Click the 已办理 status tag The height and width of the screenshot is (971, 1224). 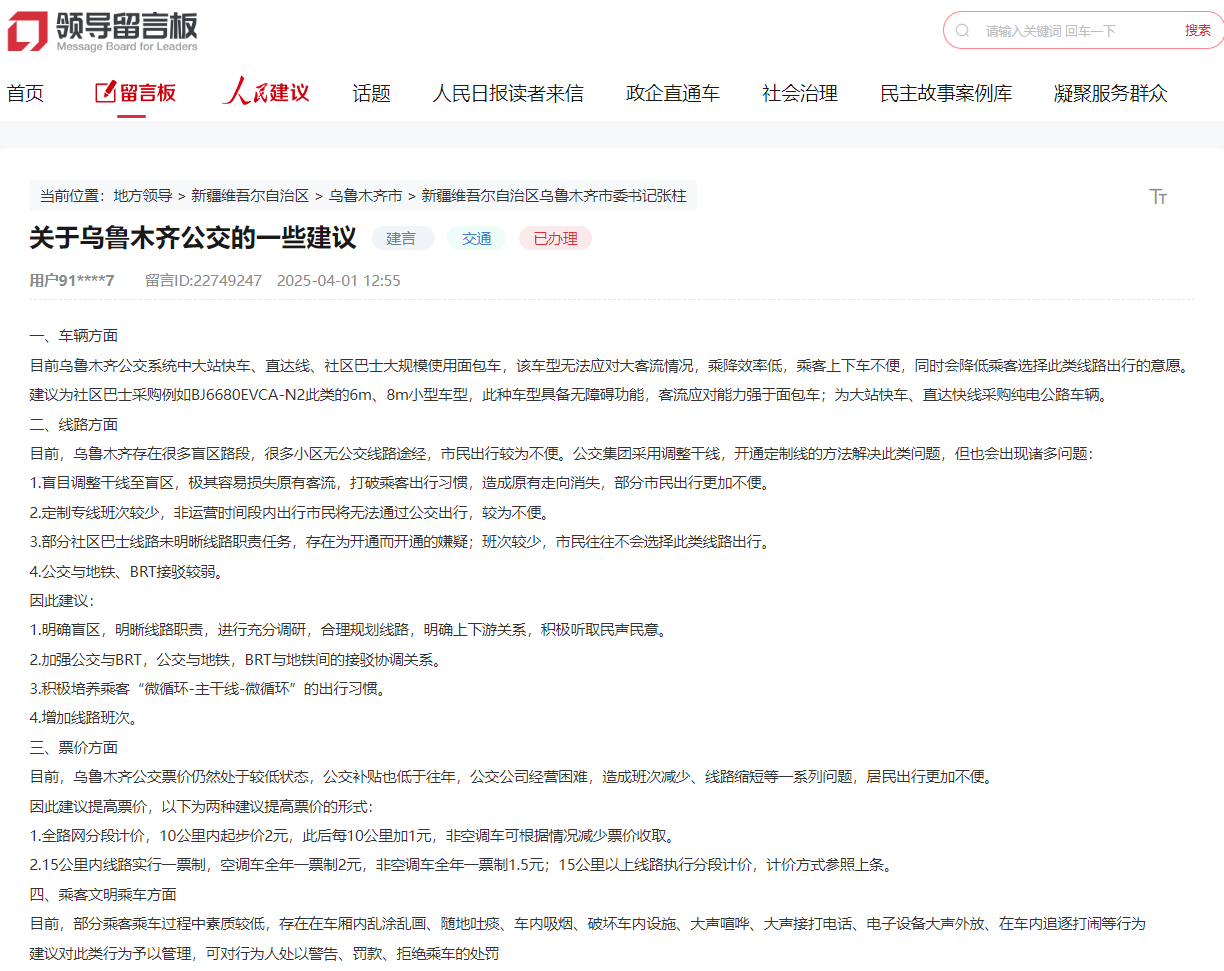click(x=555, y=239)
